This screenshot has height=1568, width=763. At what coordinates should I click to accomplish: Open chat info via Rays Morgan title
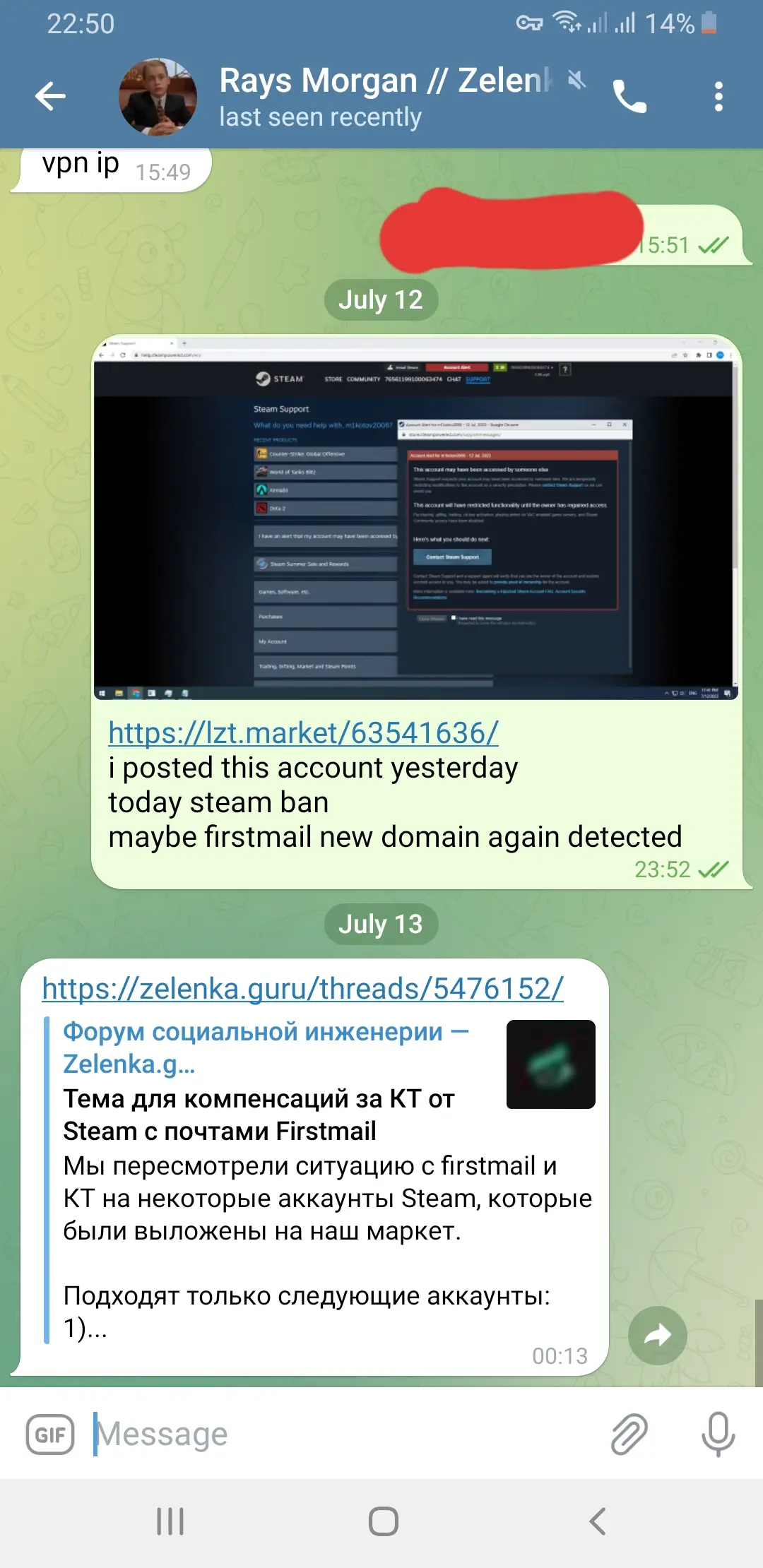(385, 81)
